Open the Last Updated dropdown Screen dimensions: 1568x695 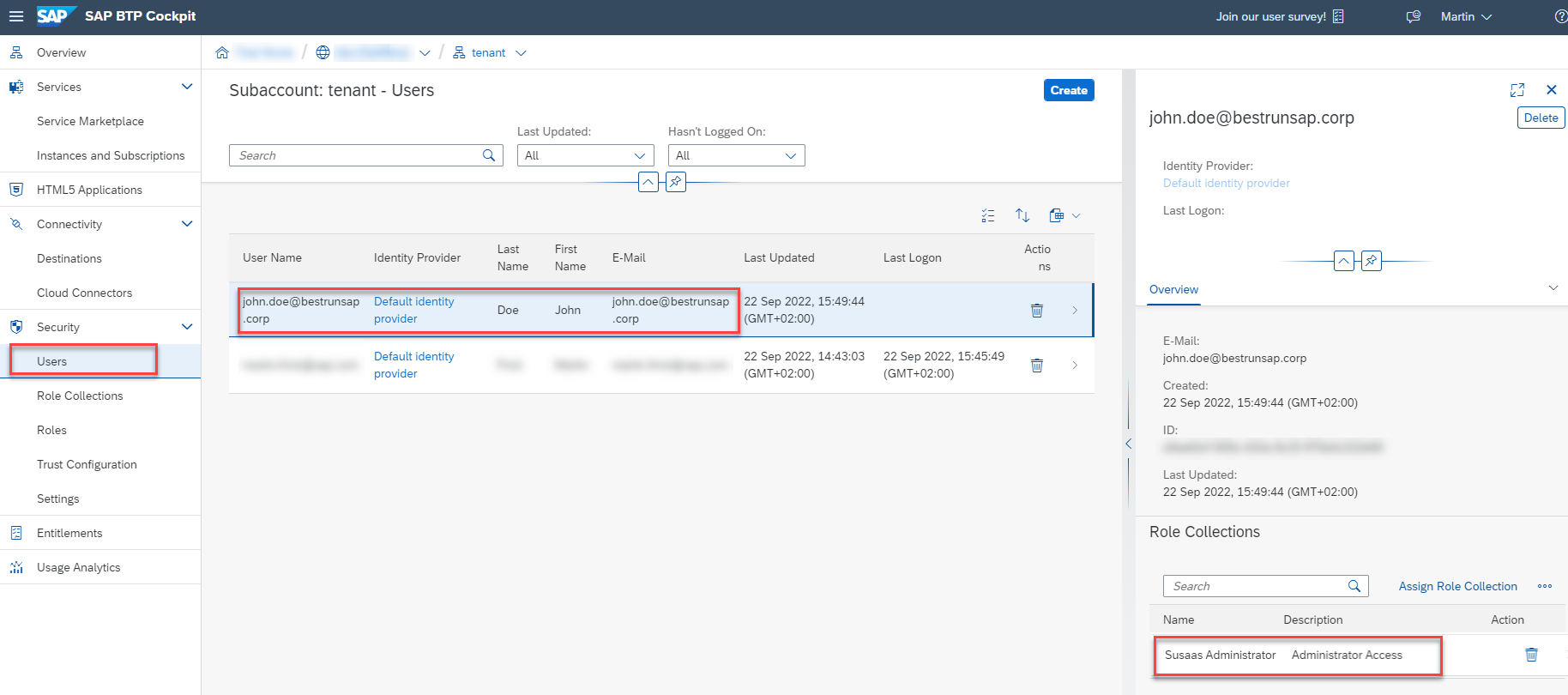[x=586, y=155]
